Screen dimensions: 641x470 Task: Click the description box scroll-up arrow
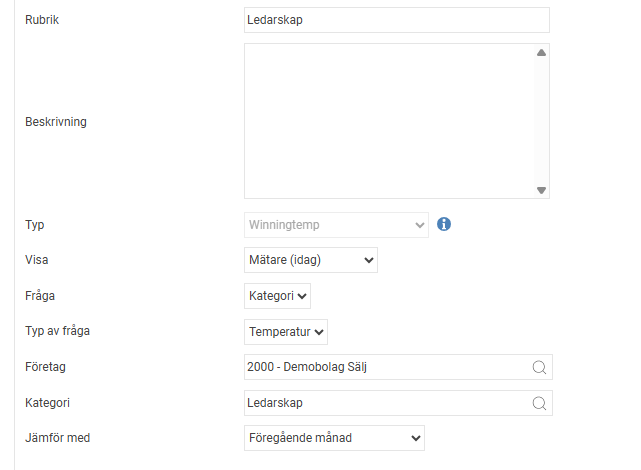[541, 53]
